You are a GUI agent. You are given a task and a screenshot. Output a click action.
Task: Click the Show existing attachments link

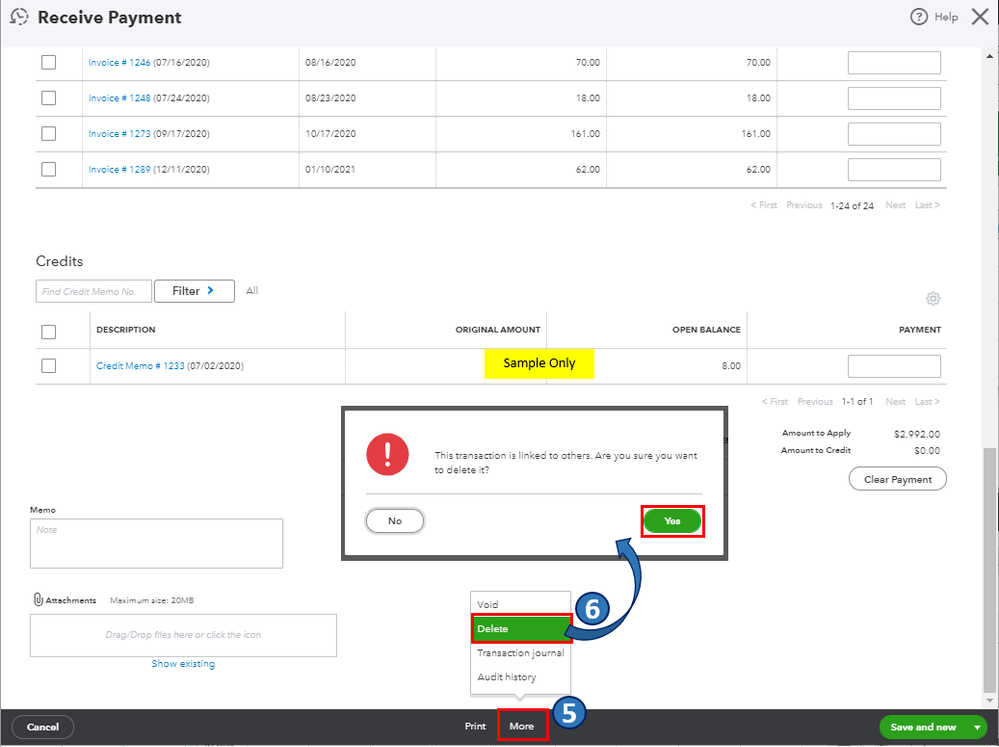183,664
